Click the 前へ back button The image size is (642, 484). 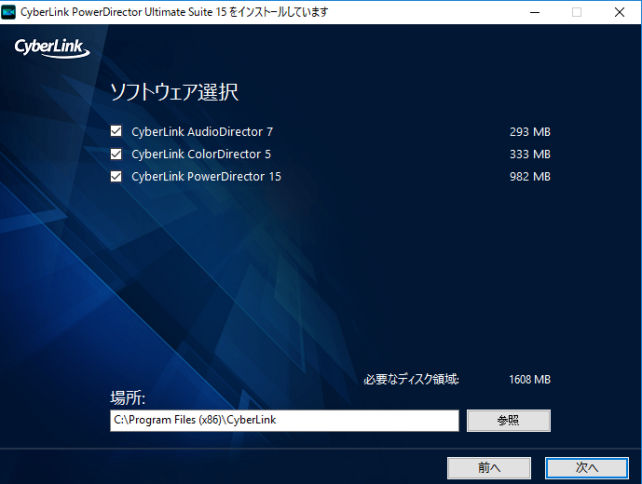point(489,468)
